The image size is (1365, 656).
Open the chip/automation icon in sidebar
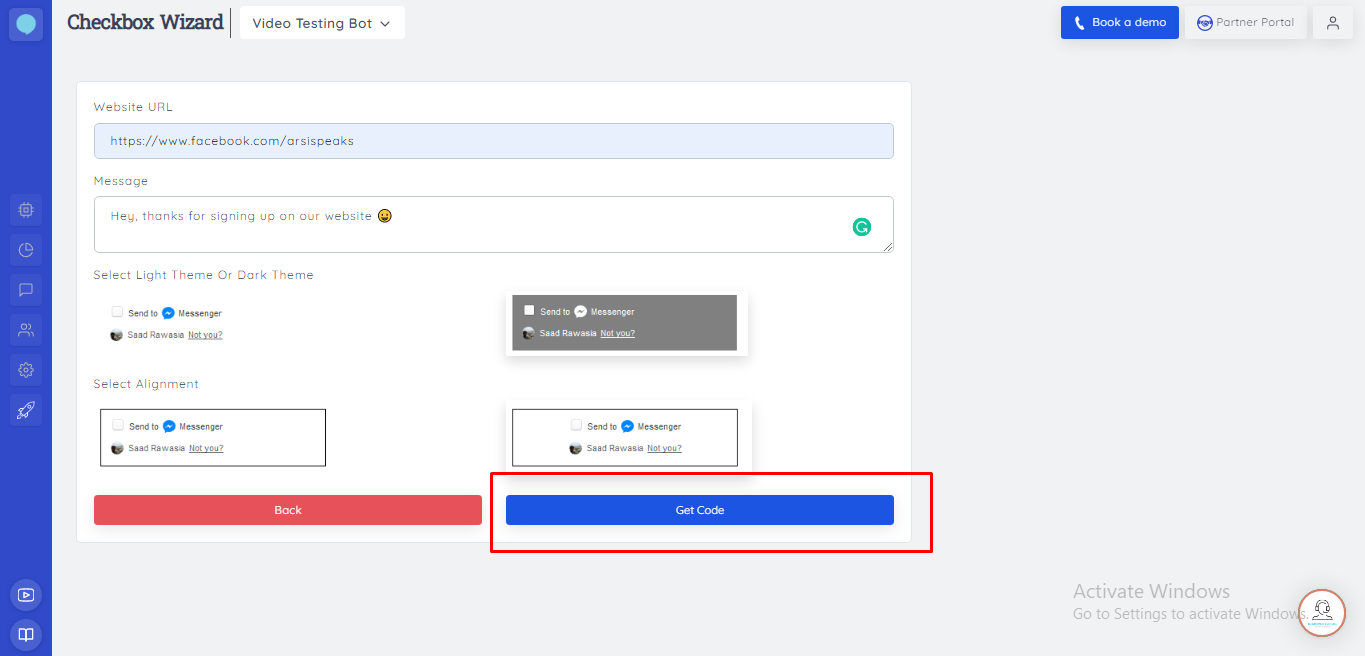coord(26,210)
